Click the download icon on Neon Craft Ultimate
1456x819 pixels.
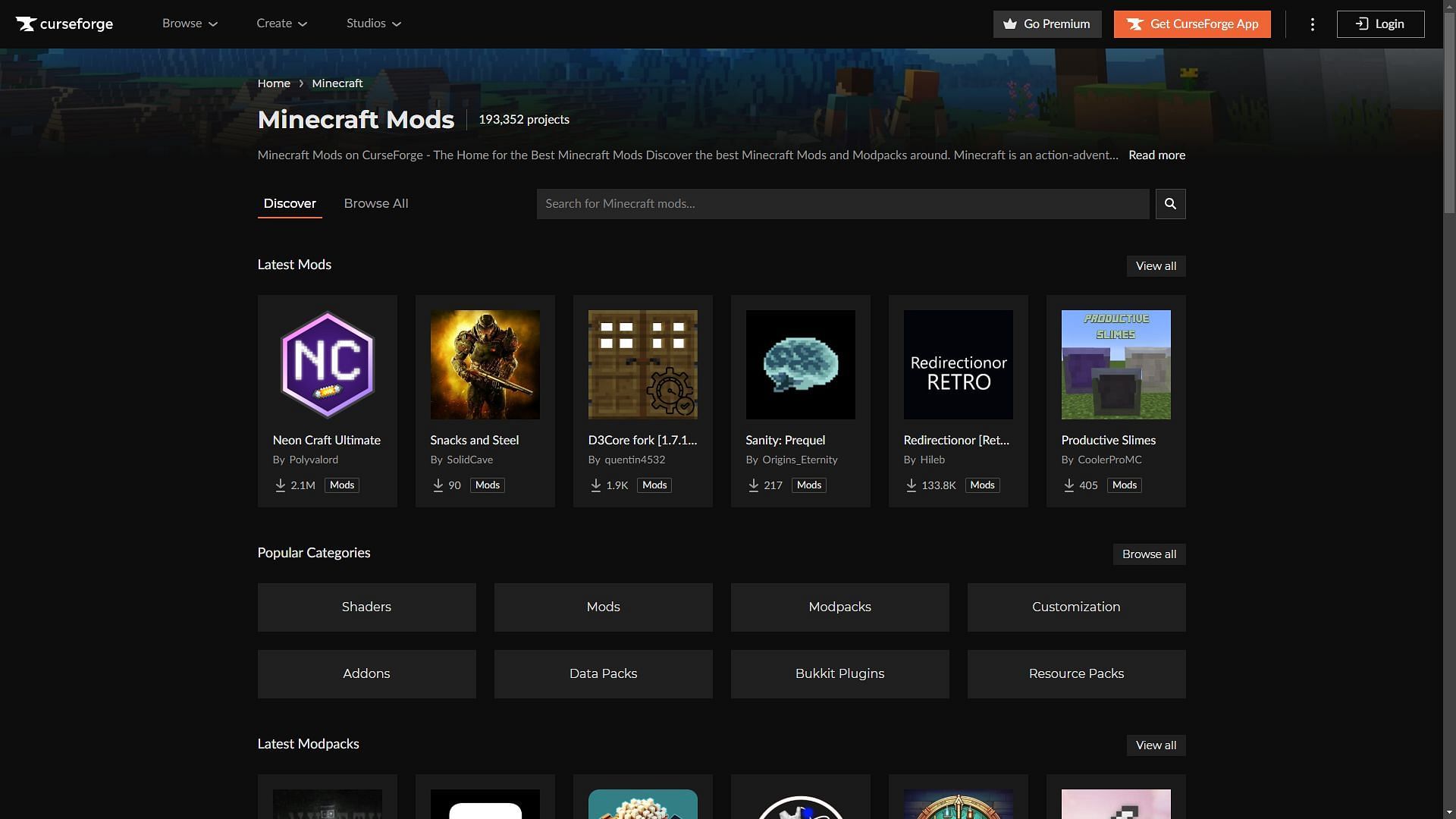[280, 485]
